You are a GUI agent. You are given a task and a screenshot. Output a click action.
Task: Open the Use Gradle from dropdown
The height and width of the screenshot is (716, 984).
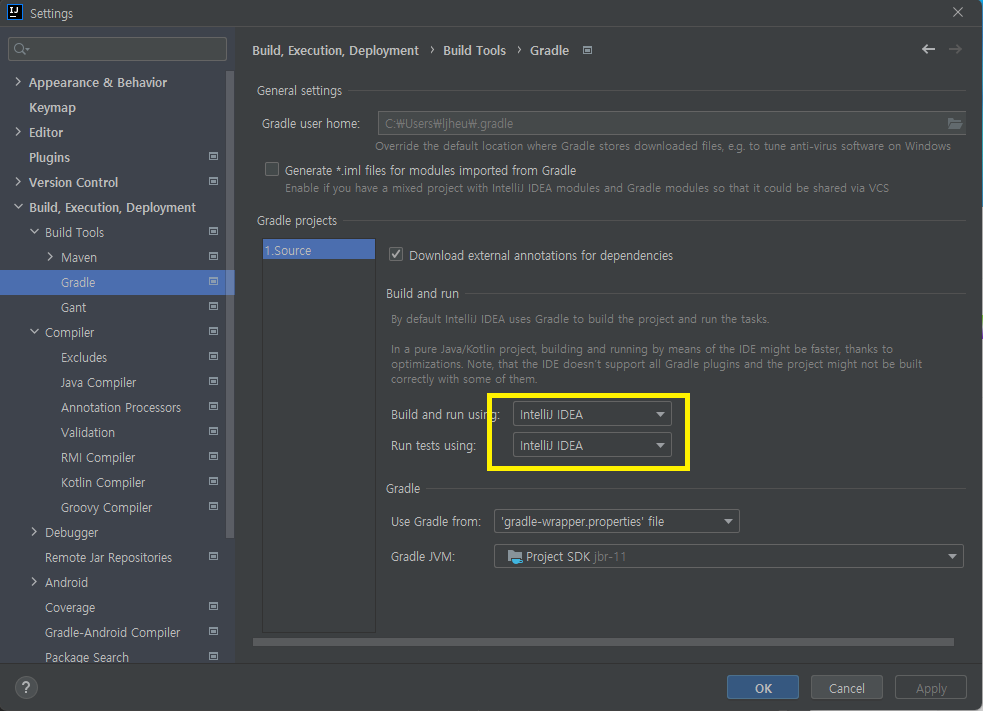coord(616,521)
